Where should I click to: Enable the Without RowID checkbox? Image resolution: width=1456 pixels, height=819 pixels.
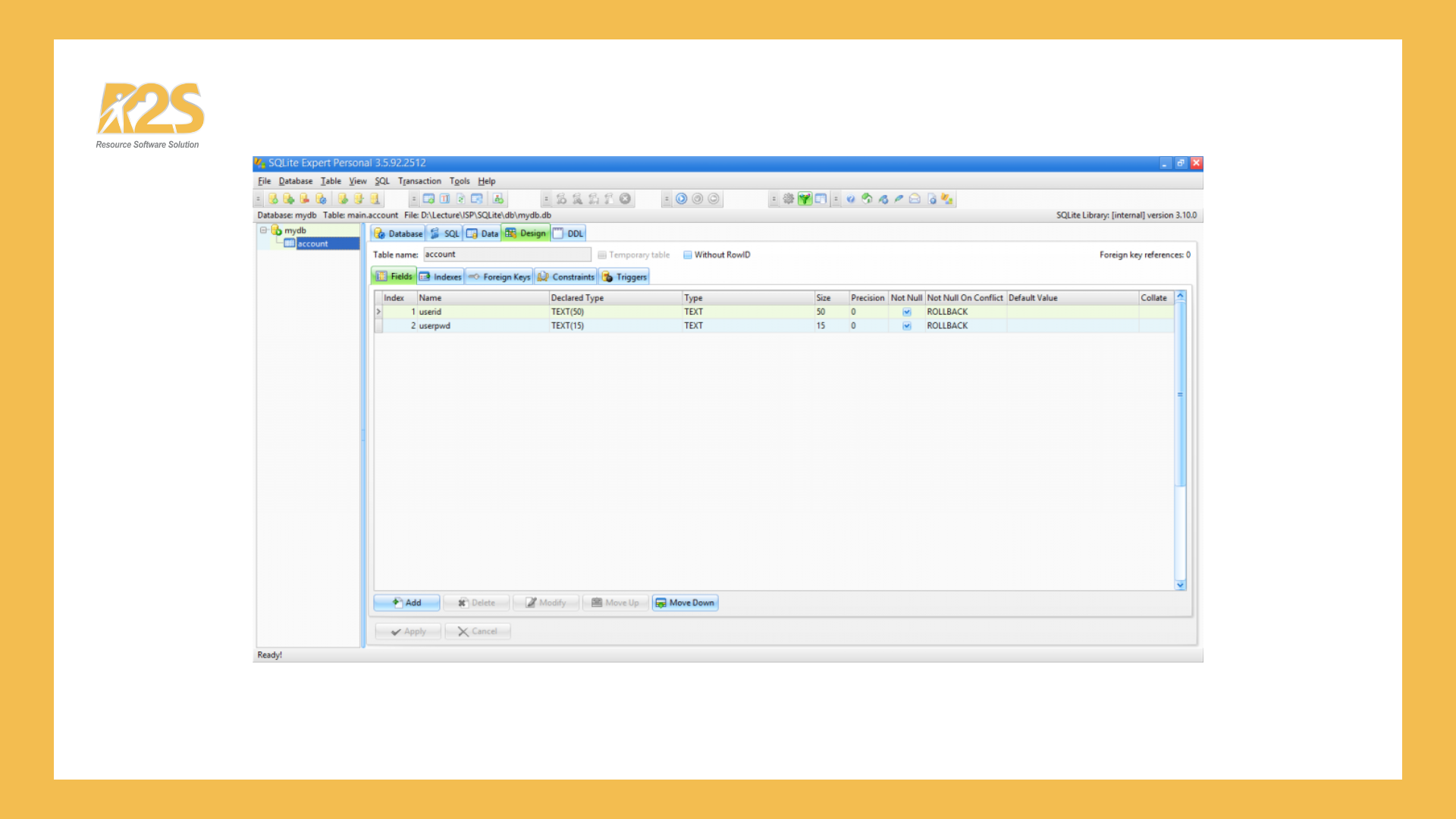click(688, 255)
